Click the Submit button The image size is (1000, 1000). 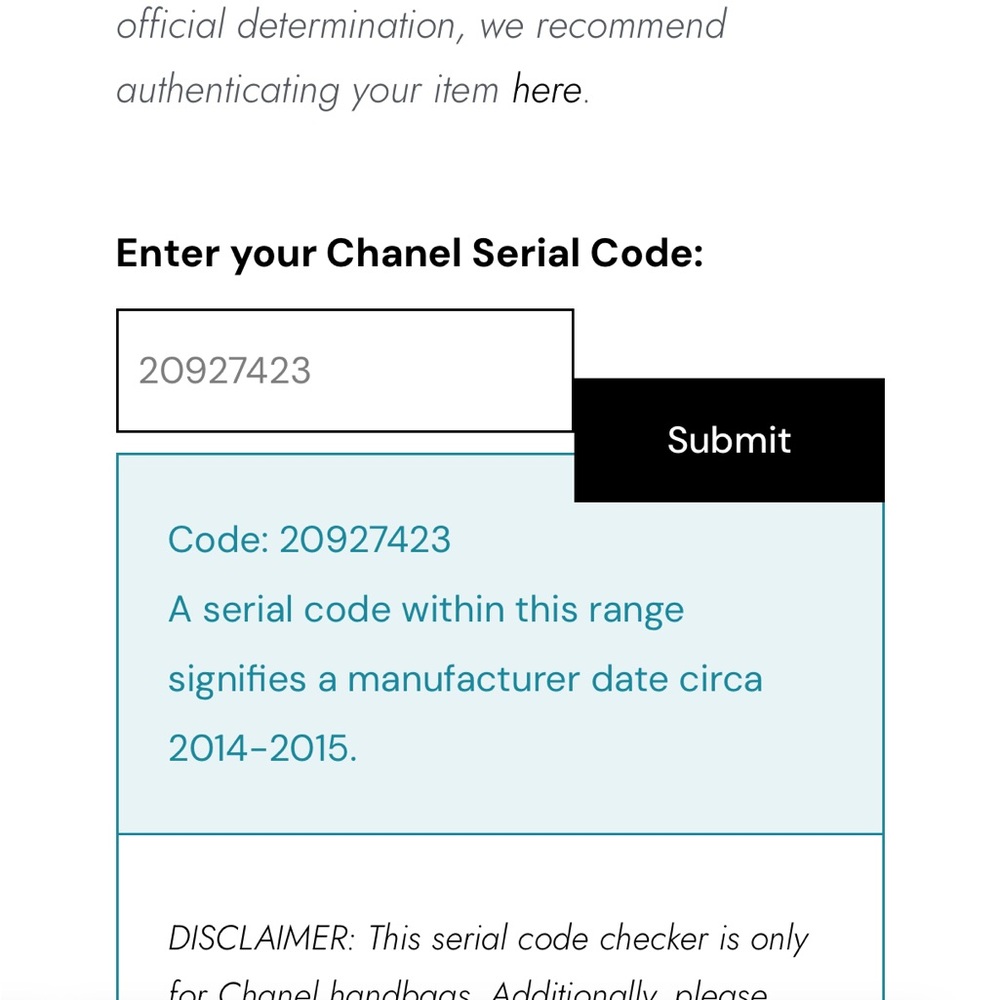[729, 440]
